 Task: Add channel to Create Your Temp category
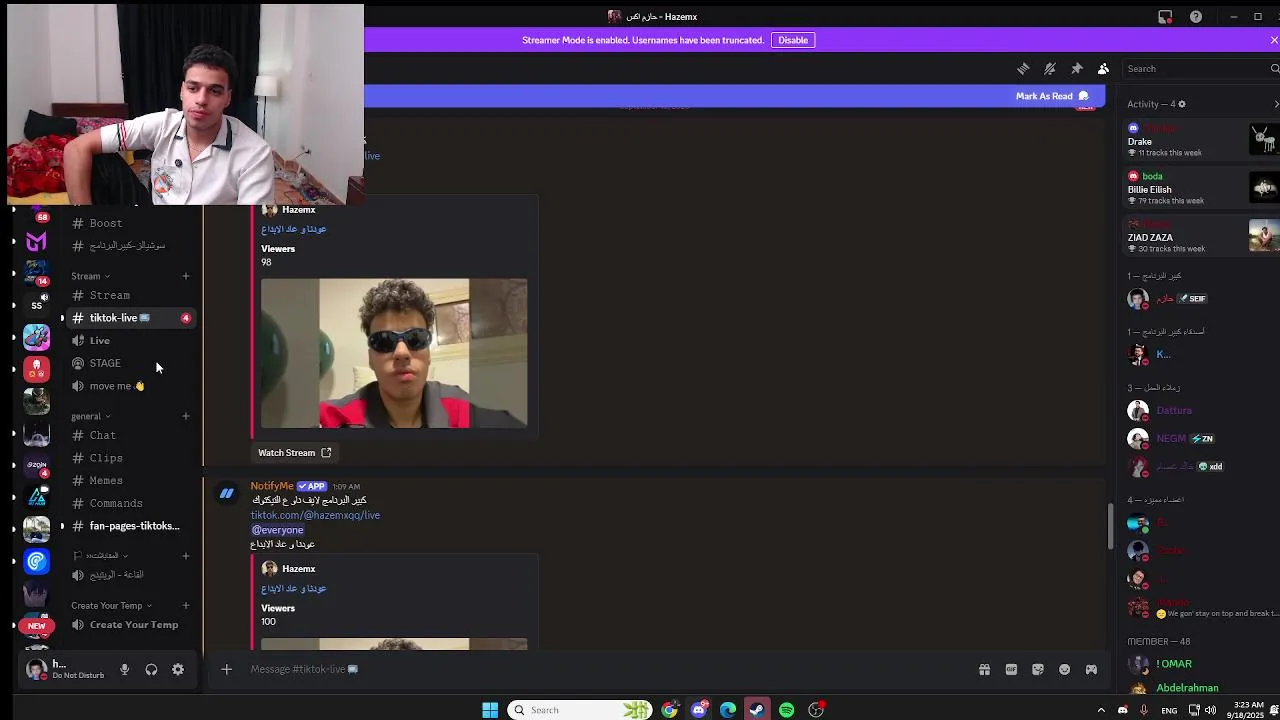click(x=185, y=605)
